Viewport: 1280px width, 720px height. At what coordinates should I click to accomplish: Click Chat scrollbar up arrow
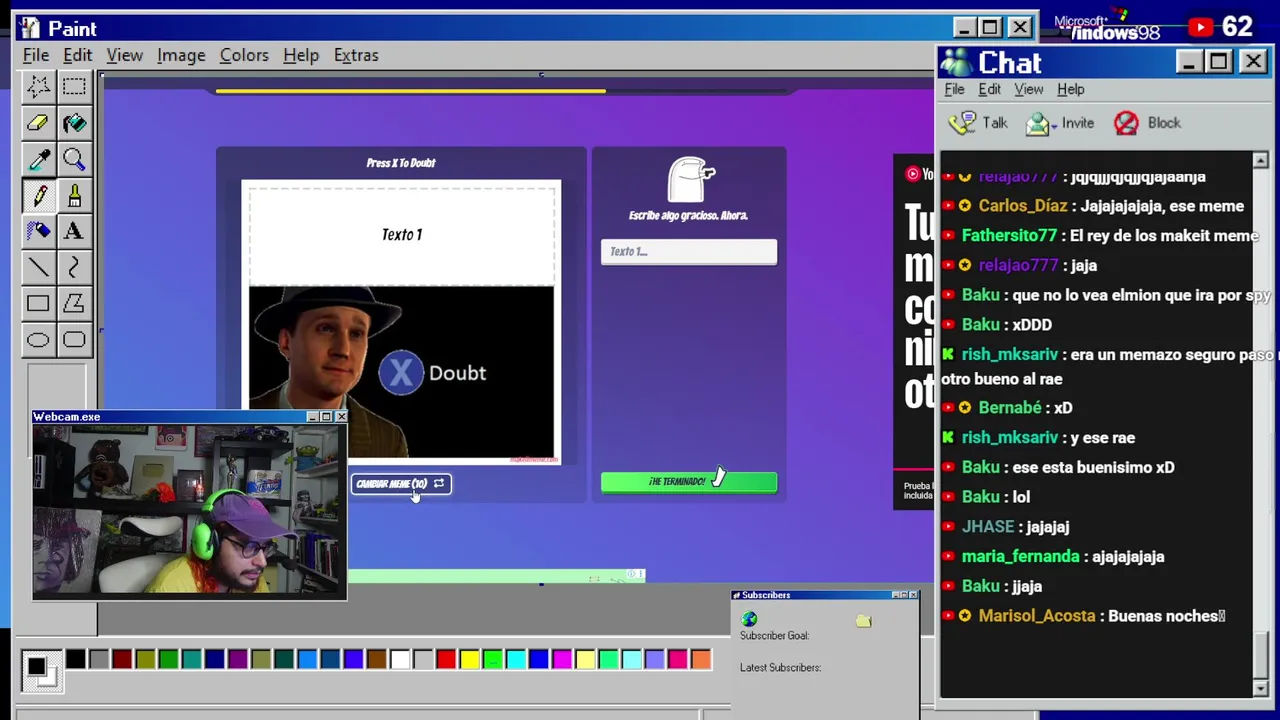[x=1260, y=161]
